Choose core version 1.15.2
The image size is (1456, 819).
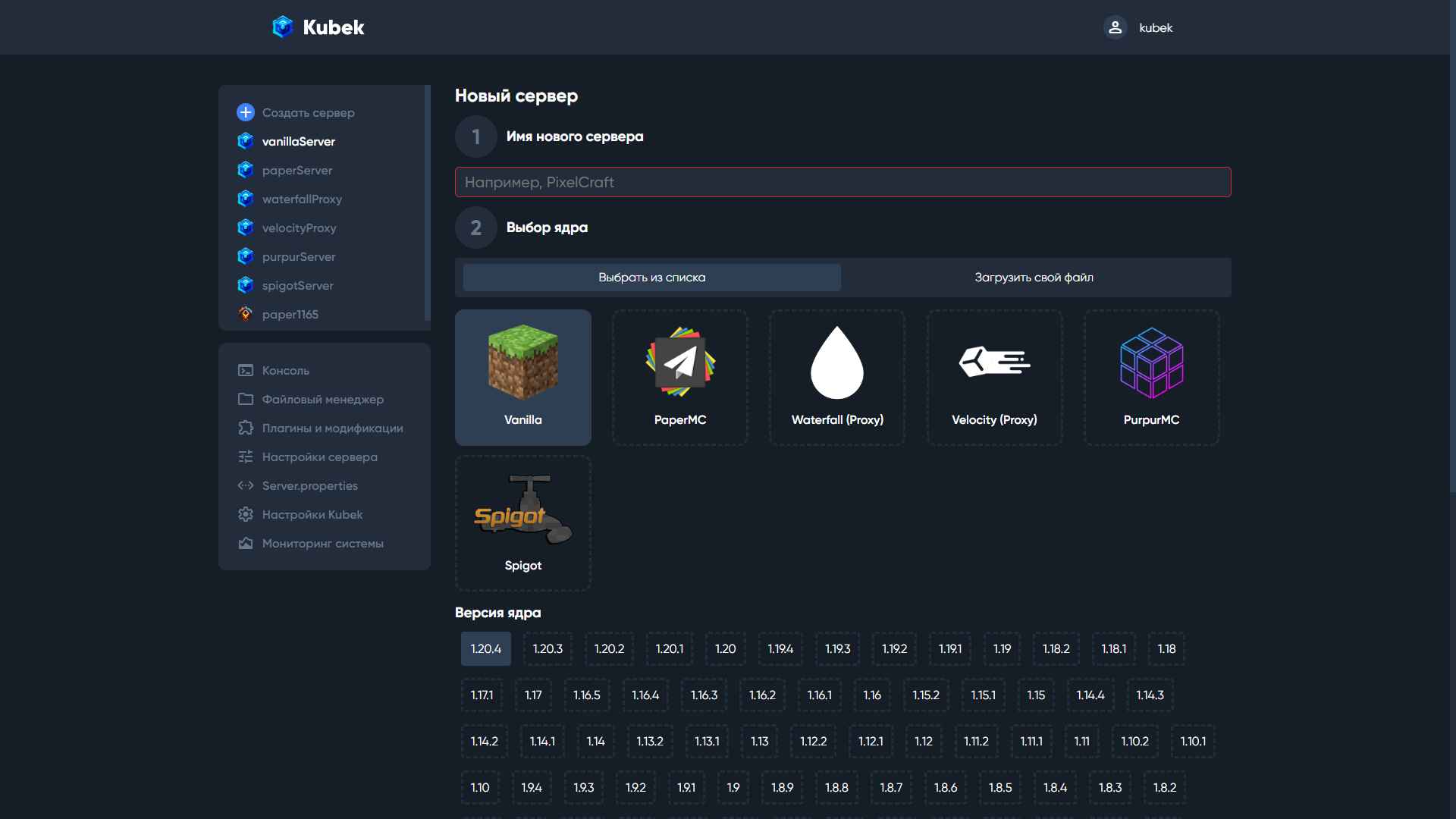click(926, 695)
